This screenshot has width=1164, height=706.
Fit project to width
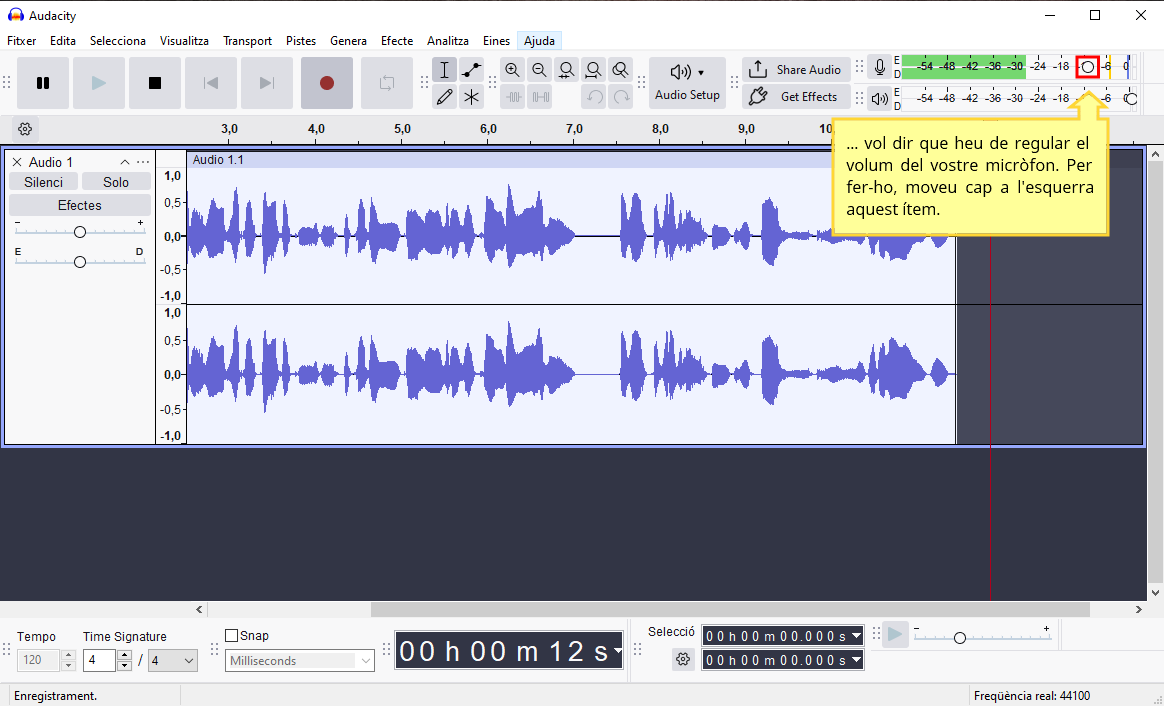(x=593, y=71)
